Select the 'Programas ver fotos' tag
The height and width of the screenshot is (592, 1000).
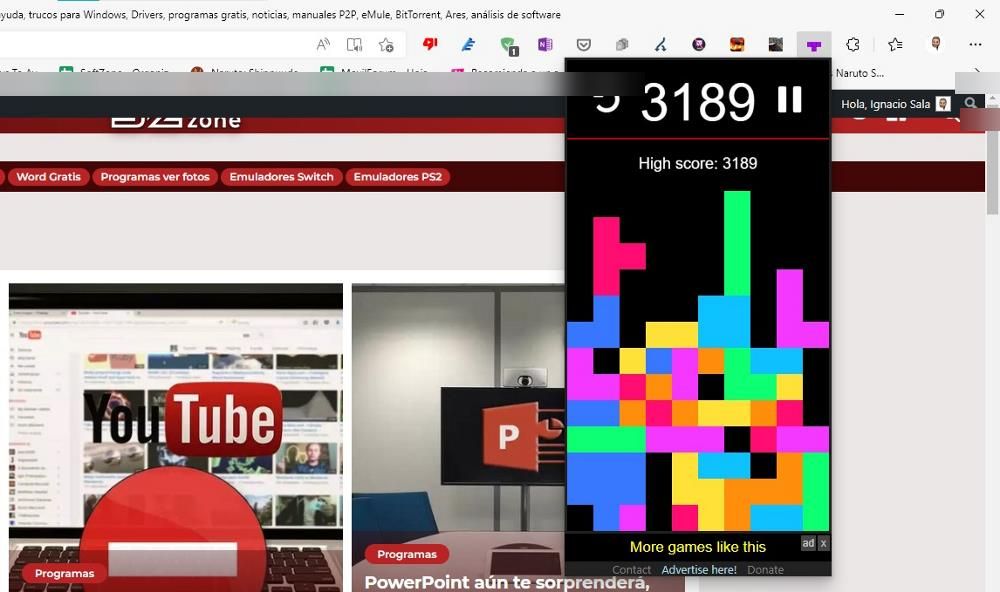[x=155, y=177]
